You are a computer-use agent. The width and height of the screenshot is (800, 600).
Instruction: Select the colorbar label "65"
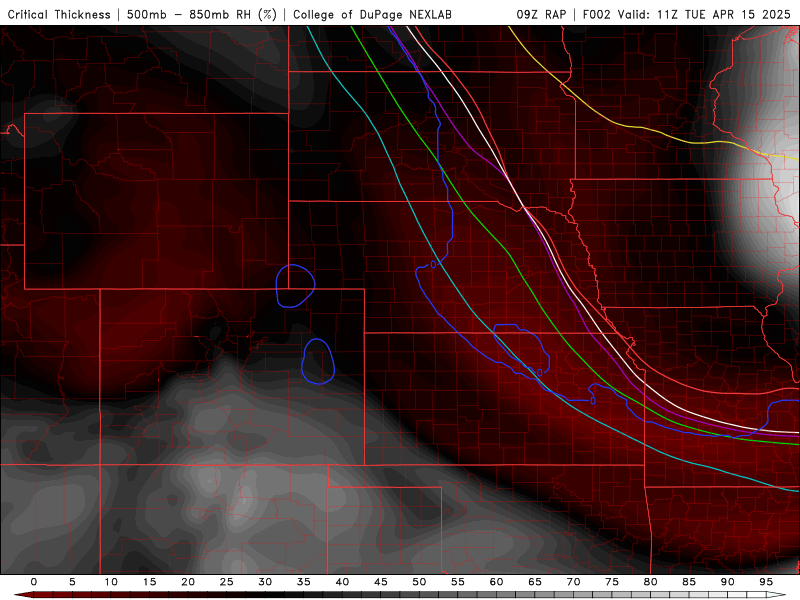(535, 582)
